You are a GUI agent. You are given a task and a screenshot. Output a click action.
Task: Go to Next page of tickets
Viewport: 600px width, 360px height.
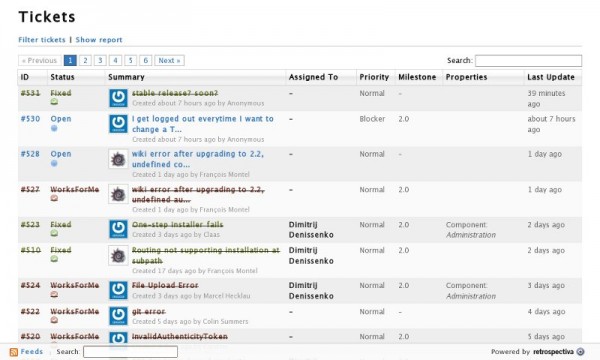(170, 60)
